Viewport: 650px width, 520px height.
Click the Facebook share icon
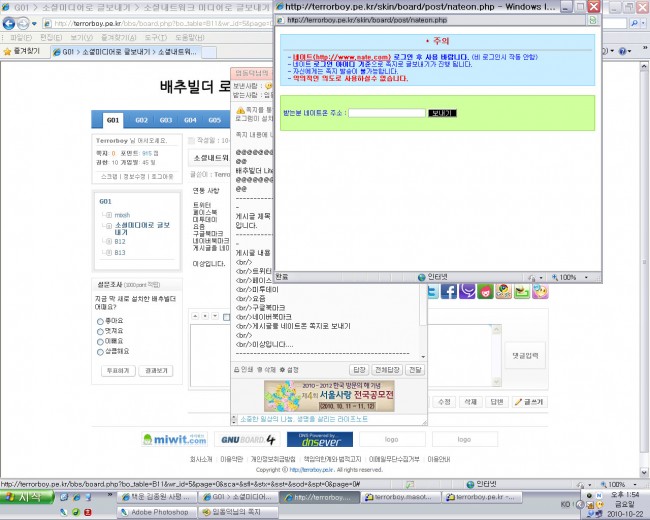point(449,291)
